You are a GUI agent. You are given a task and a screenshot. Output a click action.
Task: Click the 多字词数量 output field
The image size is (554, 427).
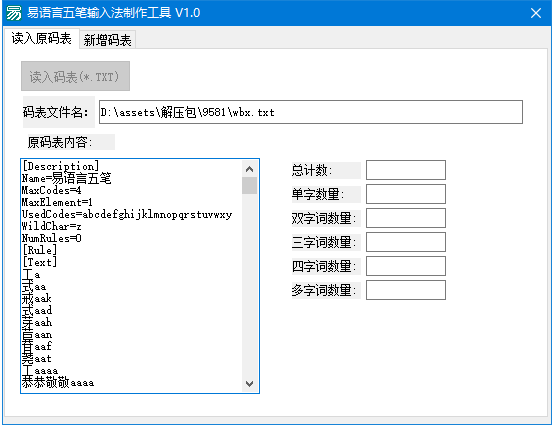(x=406, y=290)
